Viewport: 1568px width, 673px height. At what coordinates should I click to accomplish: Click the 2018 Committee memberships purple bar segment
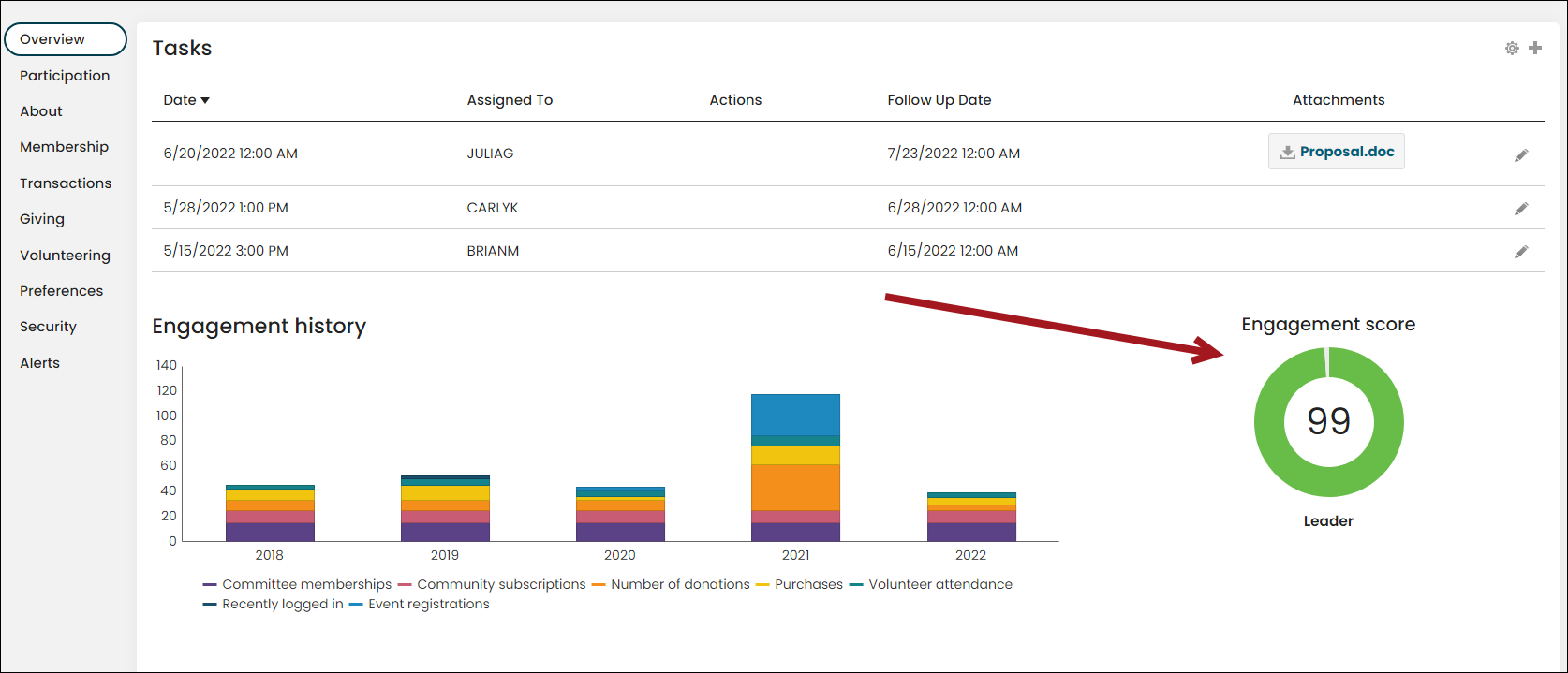[x=270, y=532]
